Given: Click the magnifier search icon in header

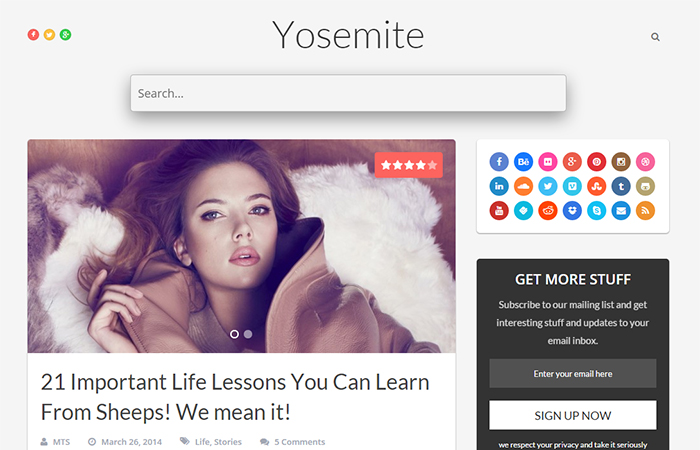Looking at the screenshot, I should point(655,37).
